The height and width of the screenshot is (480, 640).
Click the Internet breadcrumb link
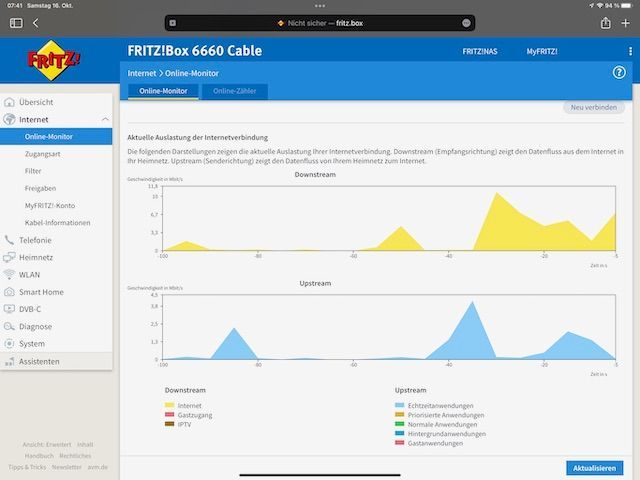142,73
